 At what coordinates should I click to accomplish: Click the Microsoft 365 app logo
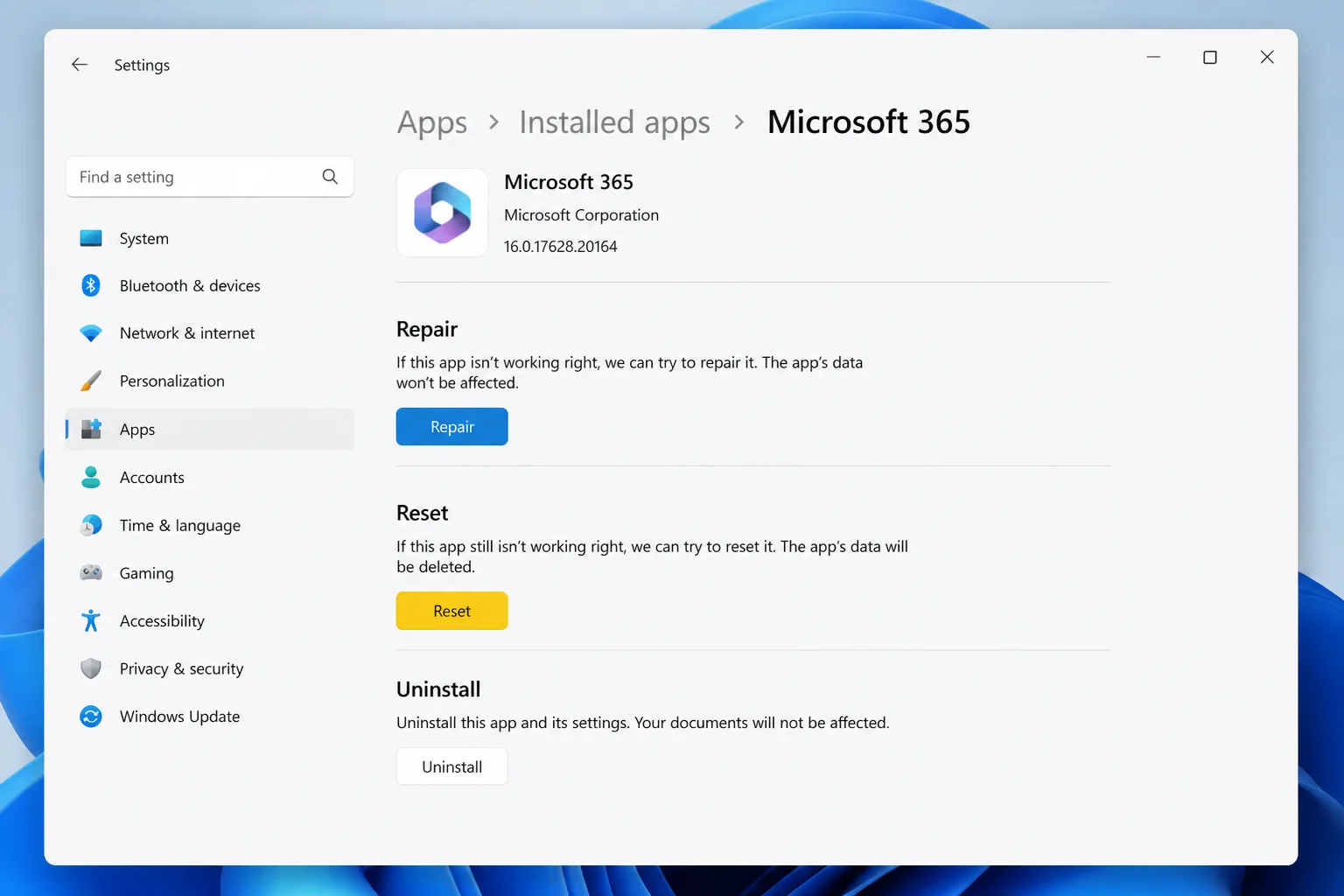[x=443, y=213]
